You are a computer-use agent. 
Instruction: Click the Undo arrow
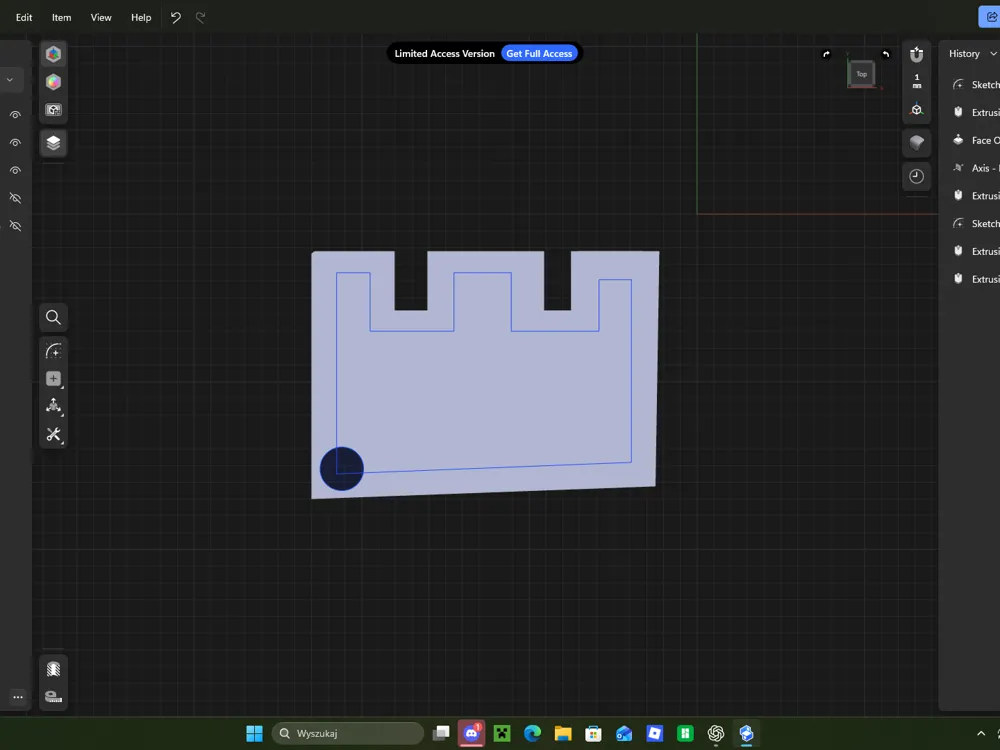[x=175, y=18]
